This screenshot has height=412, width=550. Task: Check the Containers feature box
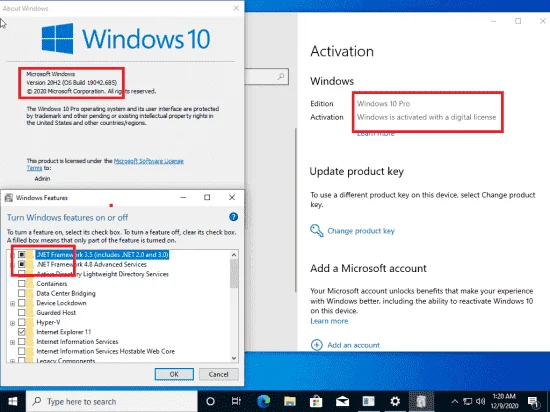pyautogui.click(x=22, y=283)
